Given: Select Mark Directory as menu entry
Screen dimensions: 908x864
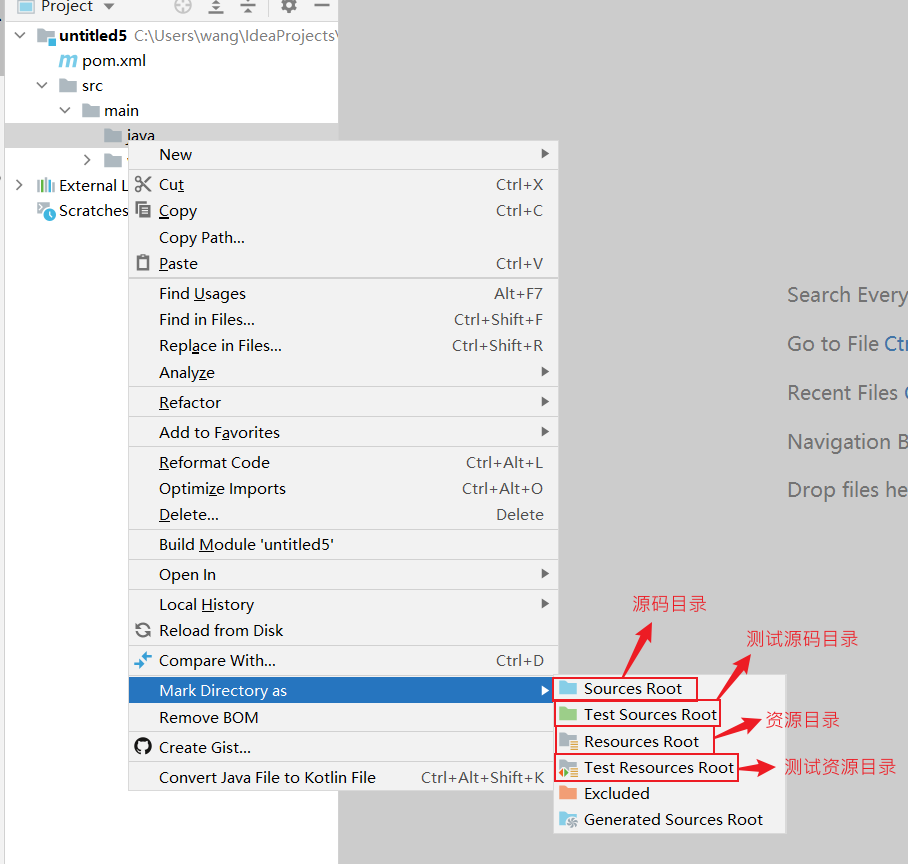Looking at the screenshot, I should pos(343,690).
